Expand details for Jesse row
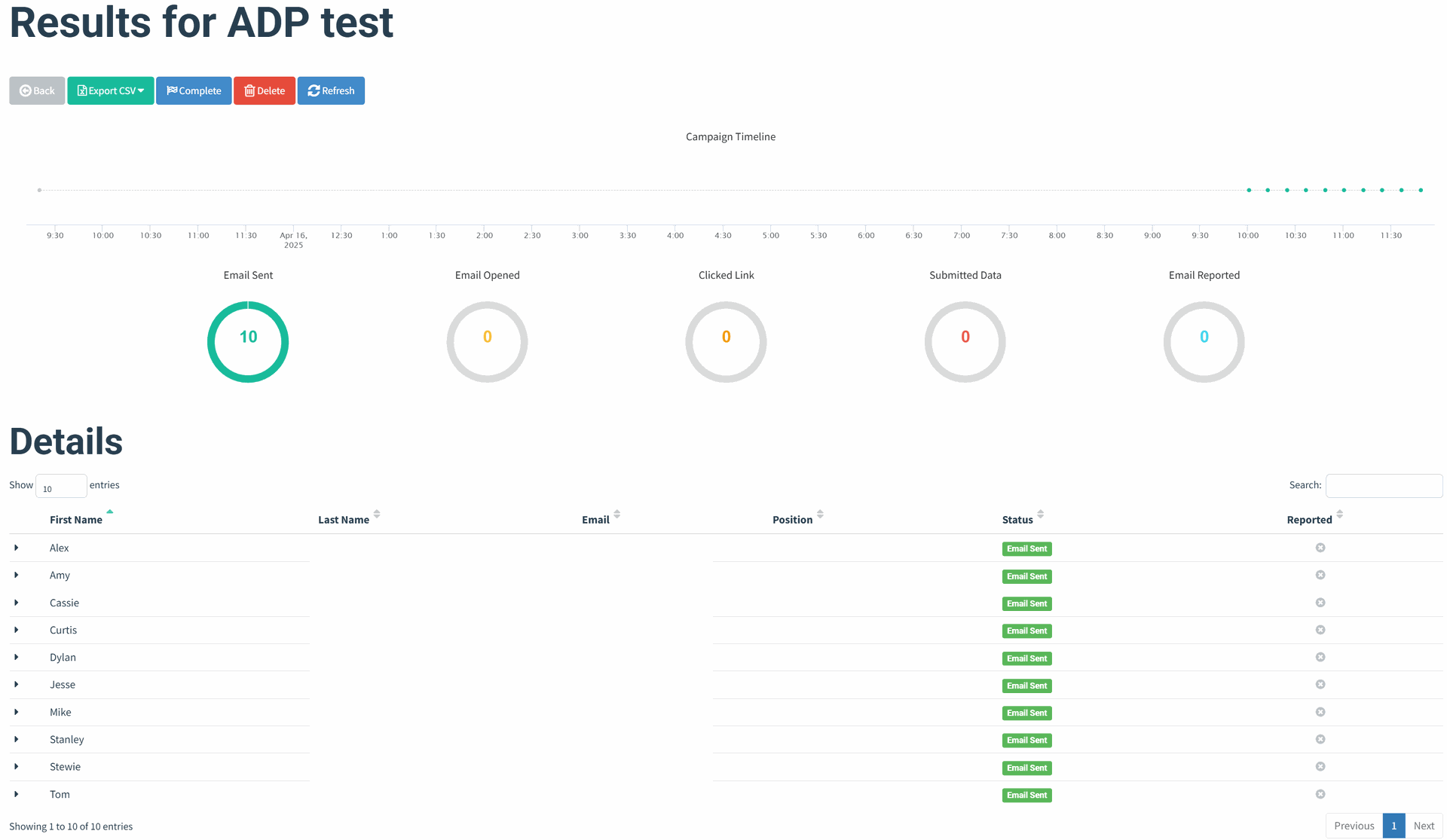Screen dimensions: 1447x840 (17, 684)
